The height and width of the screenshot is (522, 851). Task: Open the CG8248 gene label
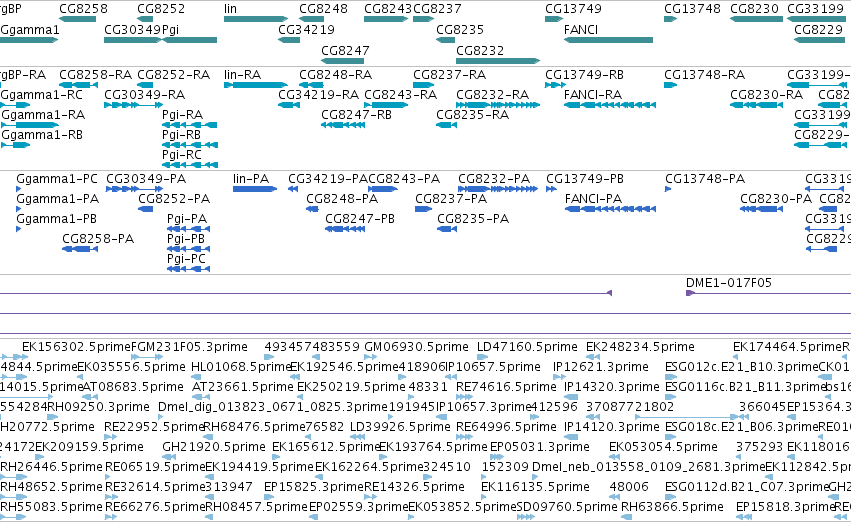point(323,9)
